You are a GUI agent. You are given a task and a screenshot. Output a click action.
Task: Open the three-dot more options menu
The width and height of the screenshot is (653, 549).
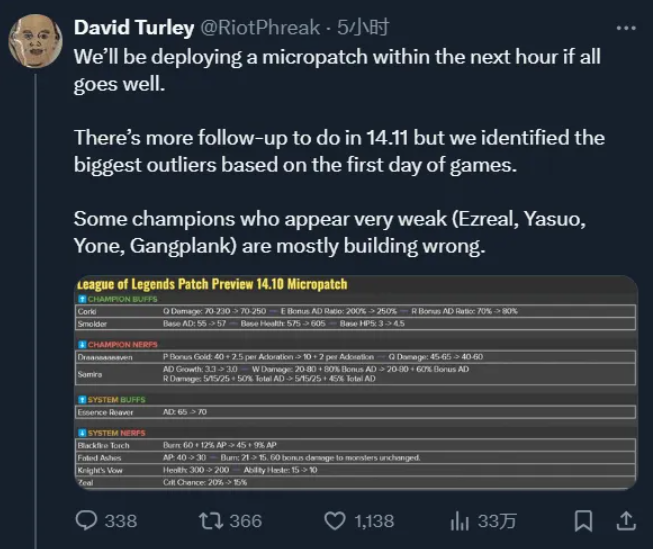[x=626, y=28]
